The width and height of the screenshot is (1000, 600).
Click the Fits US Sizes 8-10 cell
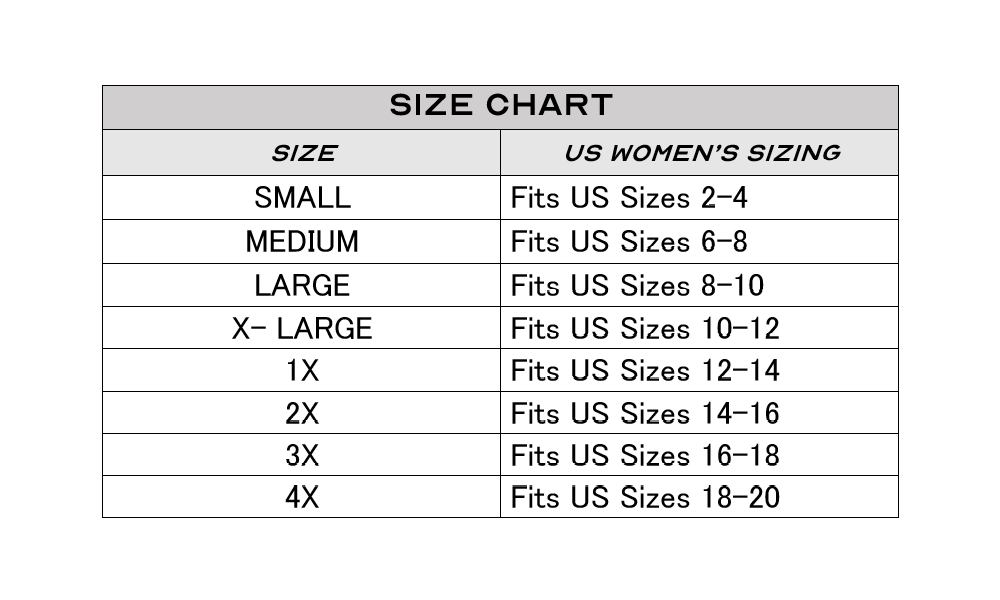coord(700,285)
